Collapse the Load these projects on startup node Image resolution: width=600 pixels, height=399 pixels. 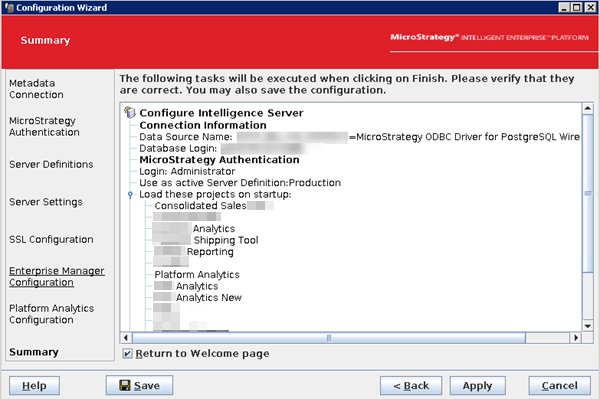[130, 195]
